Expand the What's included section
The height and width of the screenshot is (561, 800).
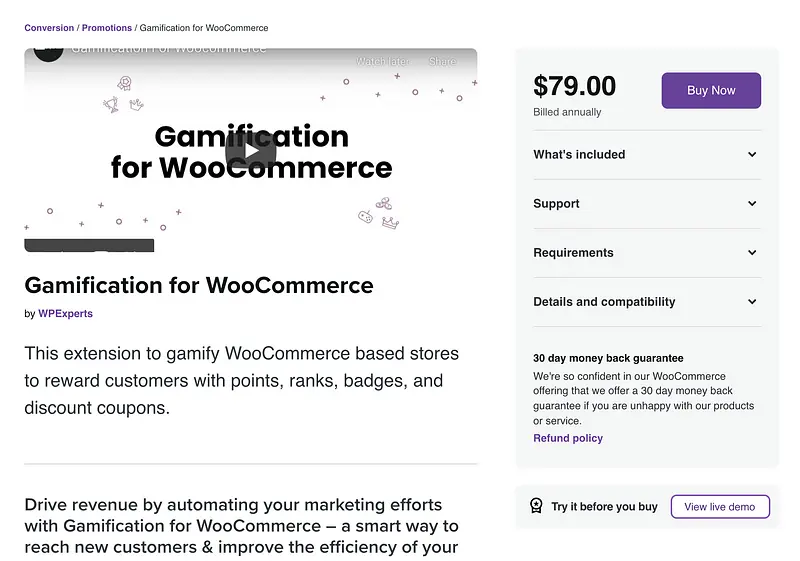[752, 155]
